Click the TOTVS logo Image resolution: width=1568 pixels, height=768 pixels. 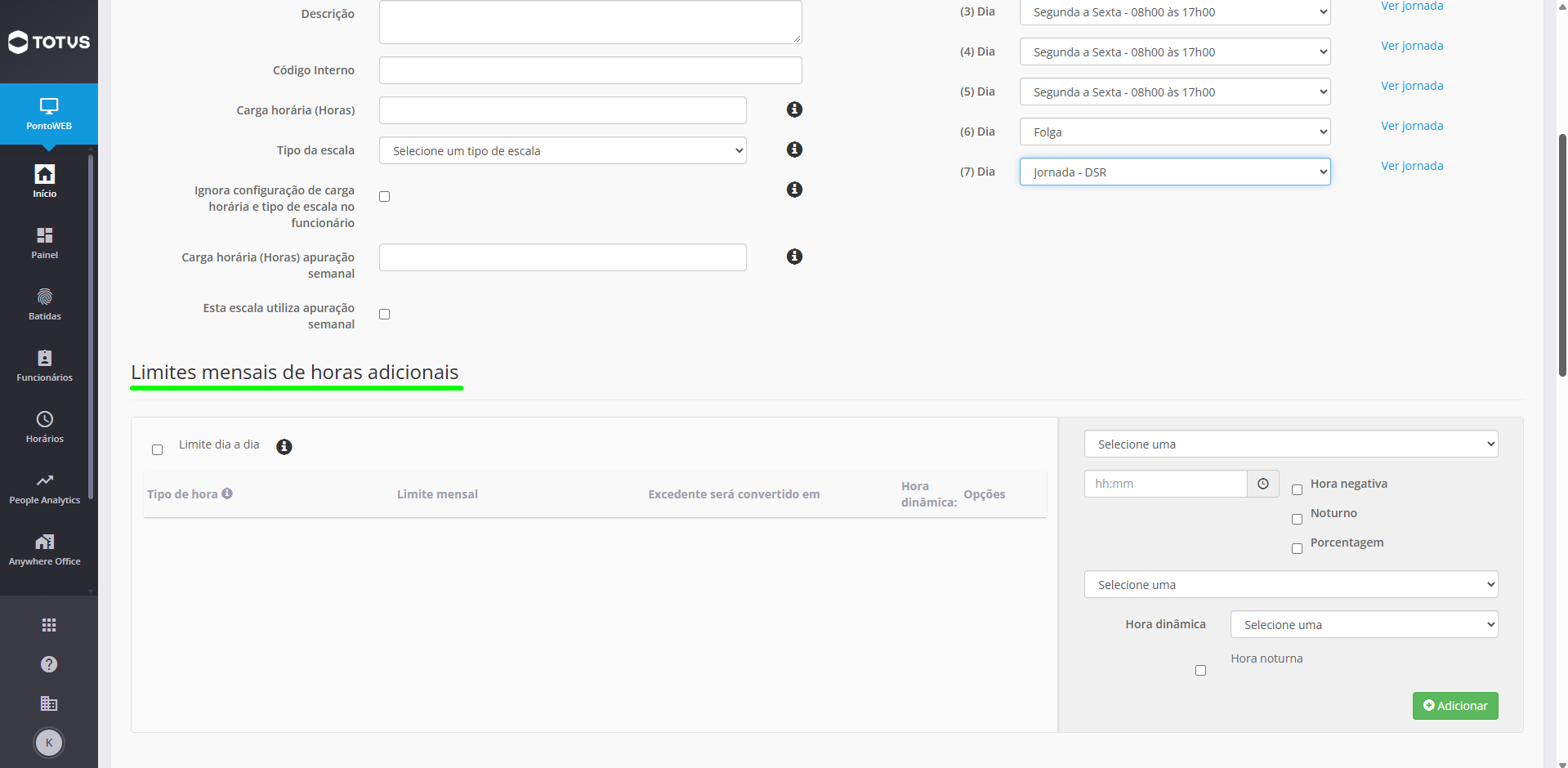tap(49, 42)
